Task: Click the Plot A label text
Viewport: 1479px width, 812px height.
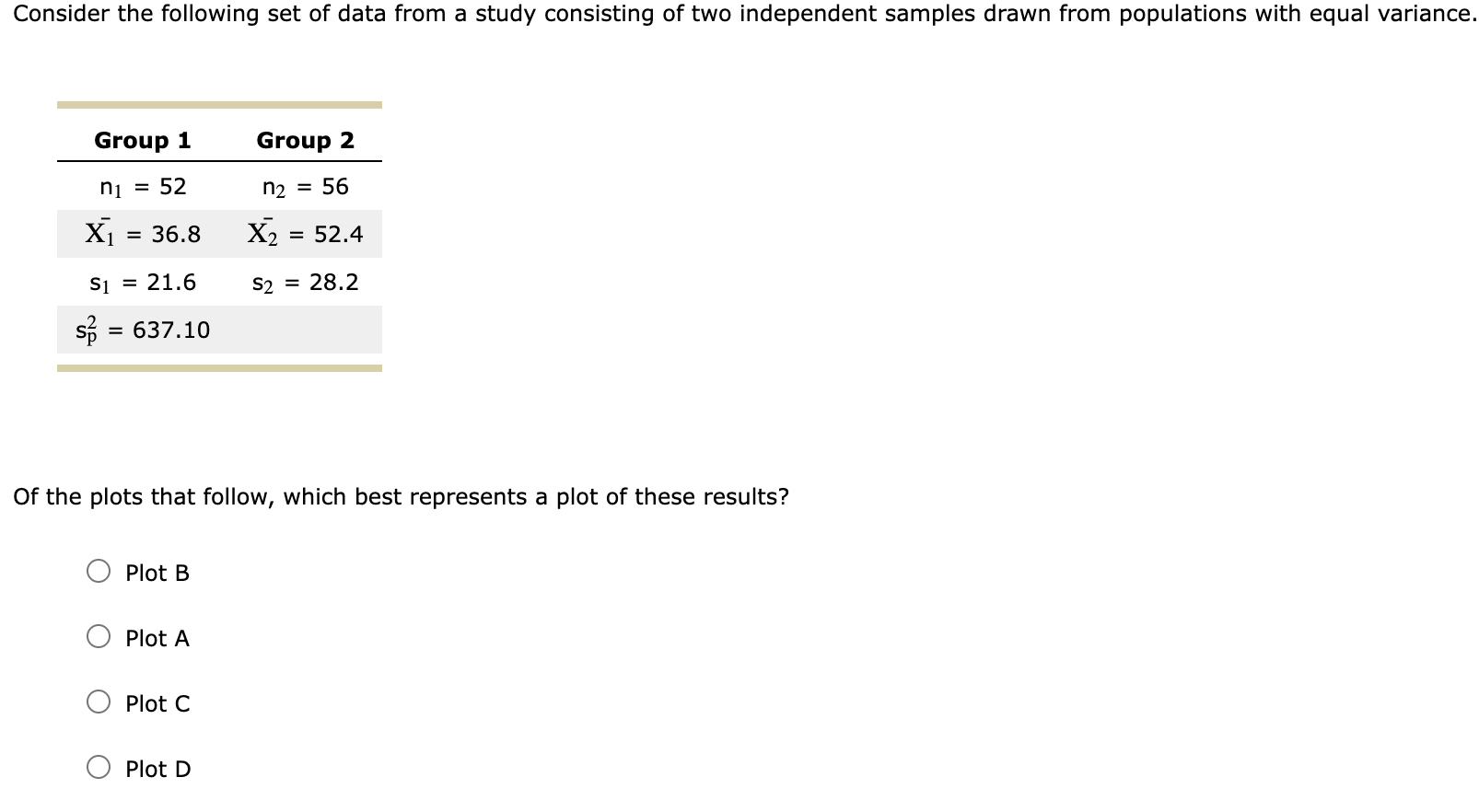Action: tap(157, 638)
